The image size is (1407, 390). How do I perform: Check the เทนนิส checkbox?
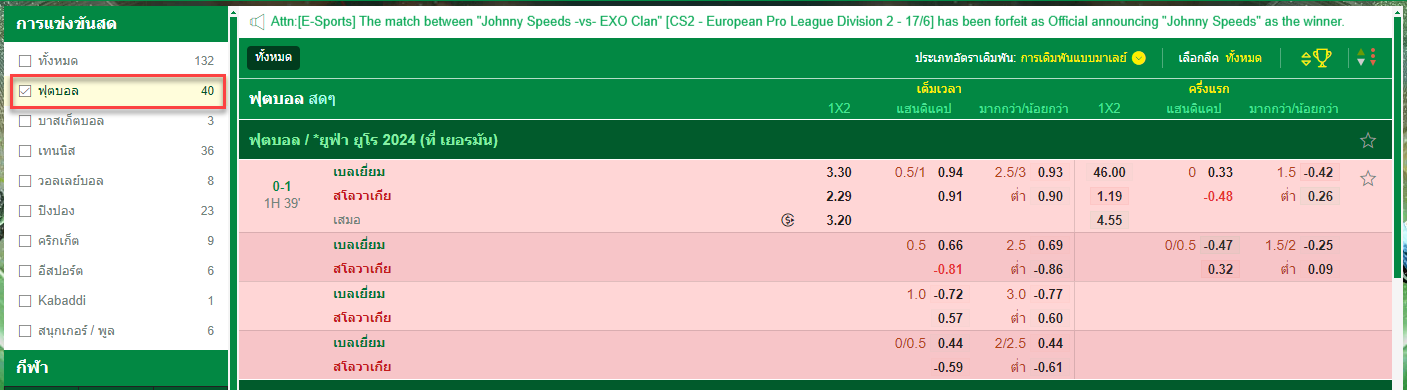[x=25, y=152]
